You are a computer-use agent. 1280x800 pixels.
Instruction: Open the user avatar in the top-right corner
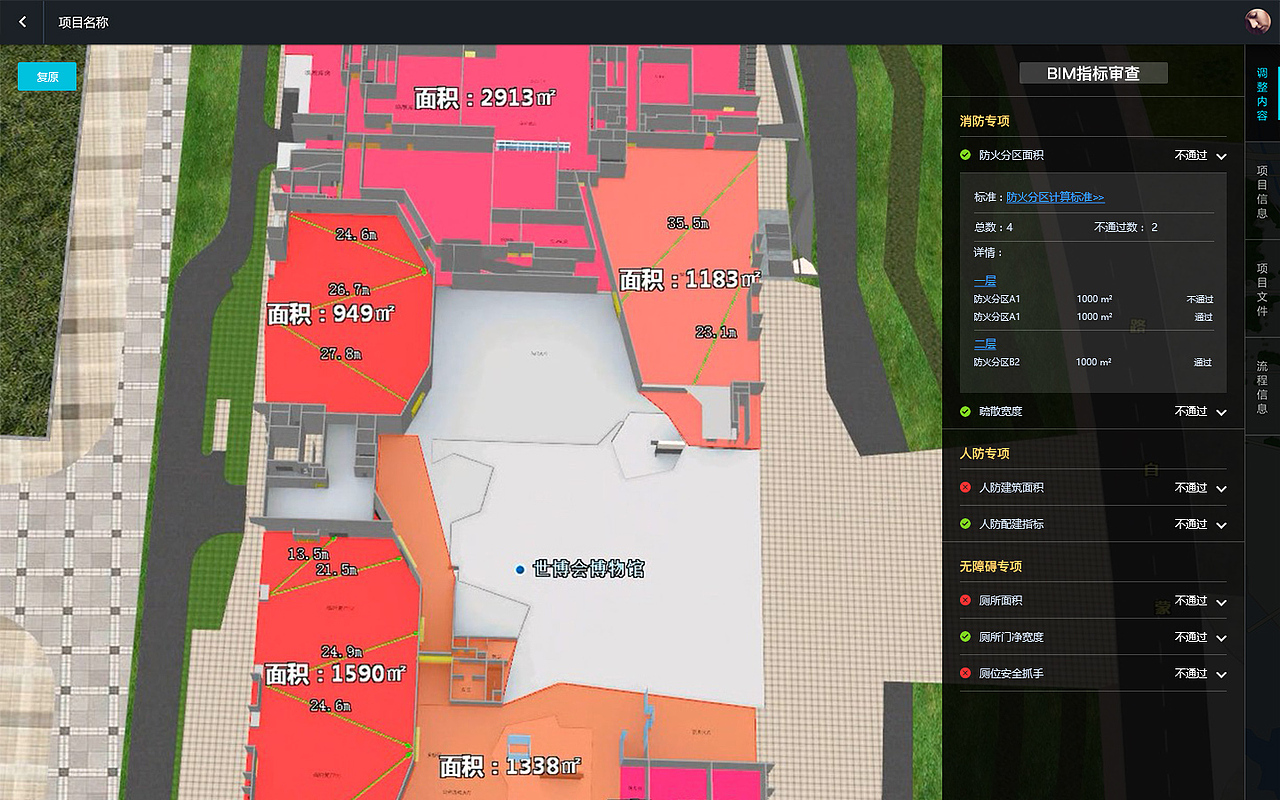coord(1257,21)
